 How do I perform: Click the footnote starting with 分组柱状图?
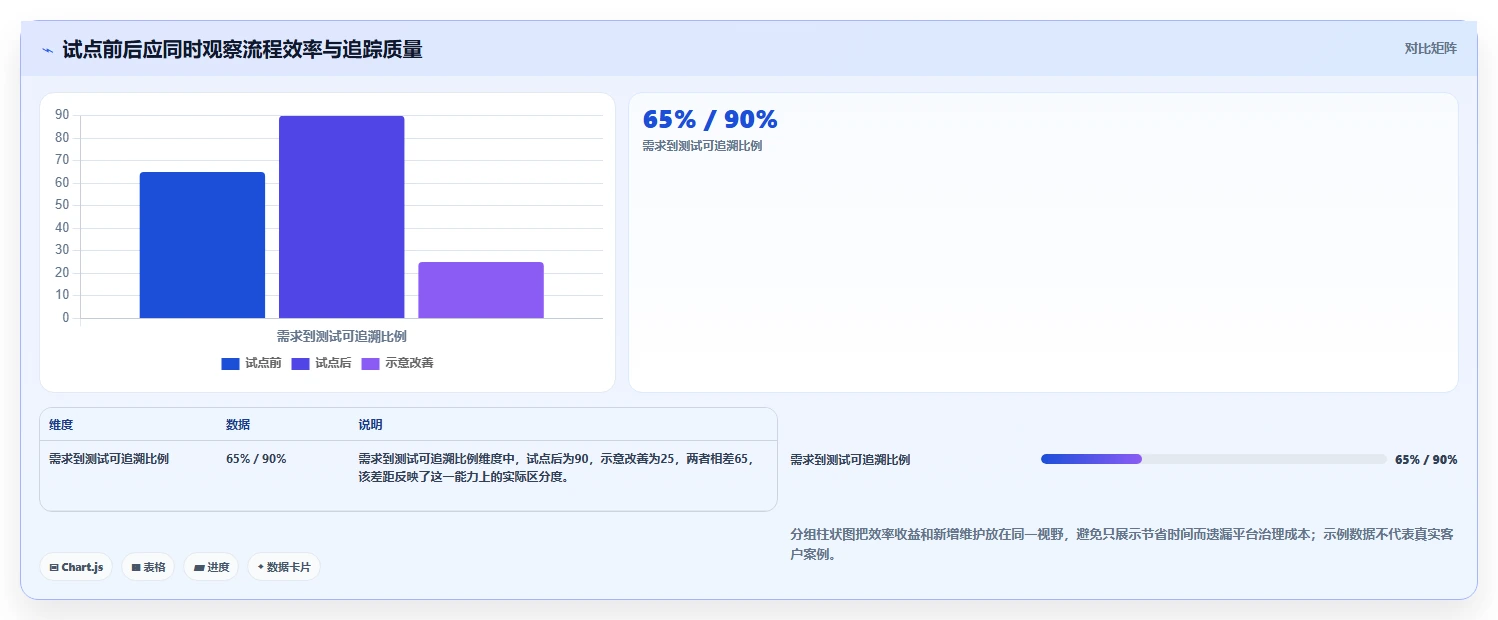click(x=1121, y=544)
